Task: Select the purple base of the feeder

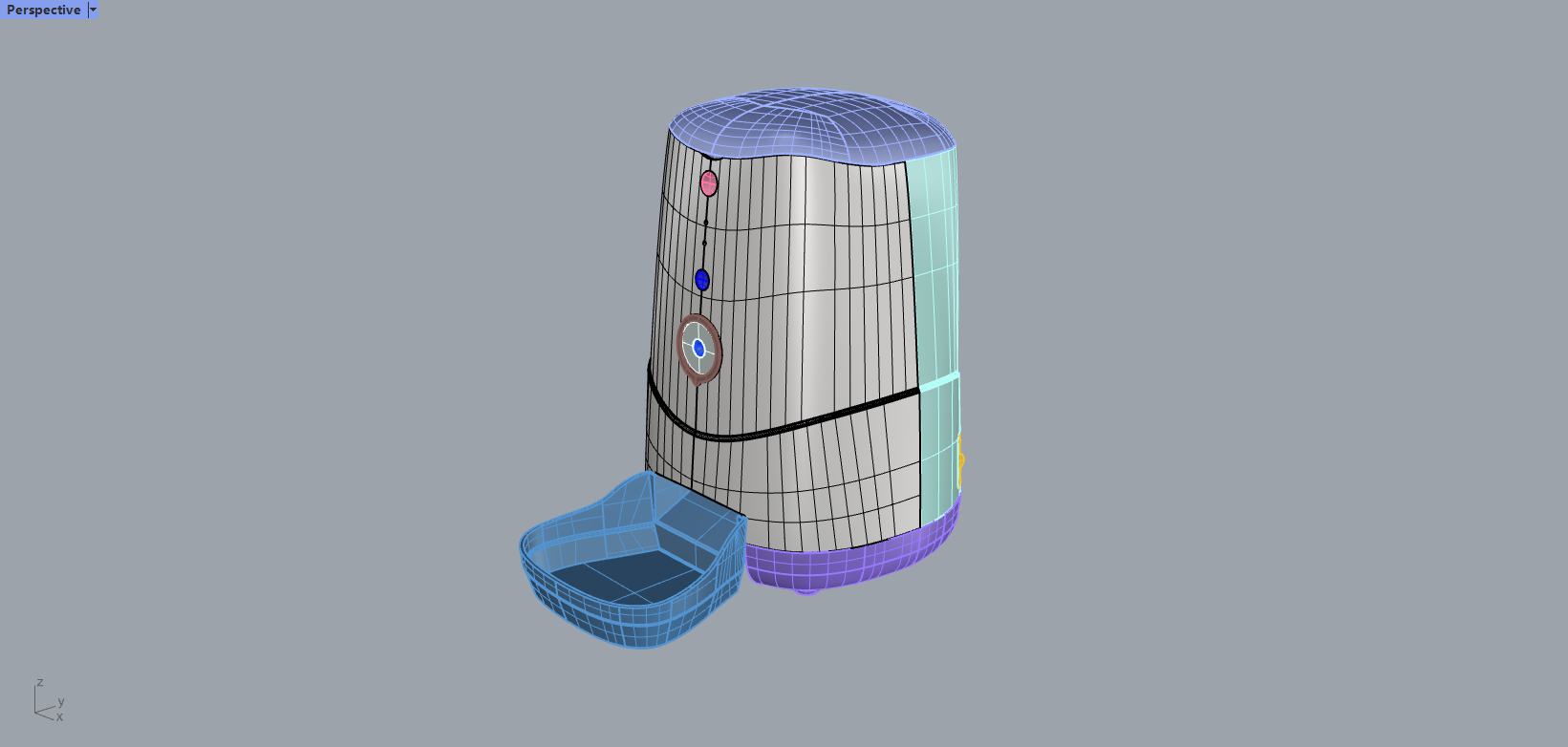Action: tap(850, 562)
